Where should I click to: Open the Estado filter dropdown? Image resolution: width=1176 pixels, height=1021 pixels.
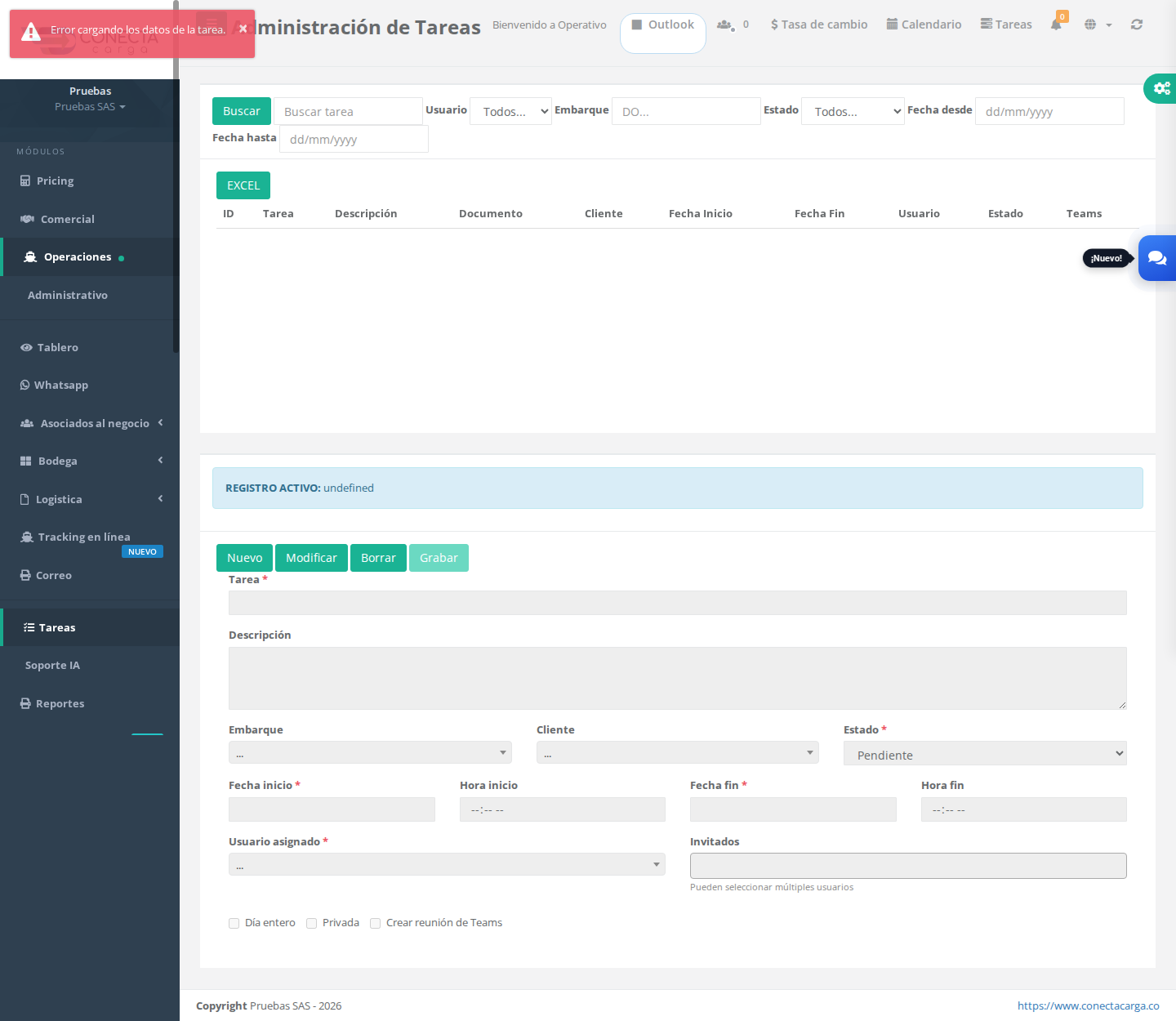pyautogui.click(x=853, y=111)
